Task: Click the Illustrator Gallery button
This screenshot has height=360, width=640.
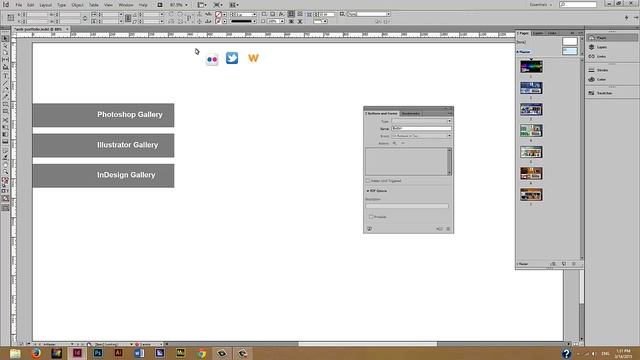Action: click(103, 145)
